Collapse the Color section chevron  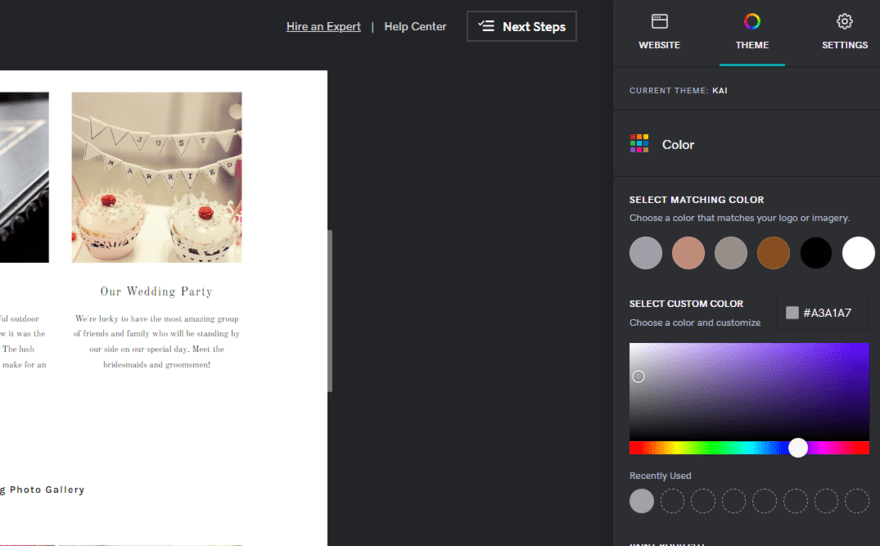(859, 144)
